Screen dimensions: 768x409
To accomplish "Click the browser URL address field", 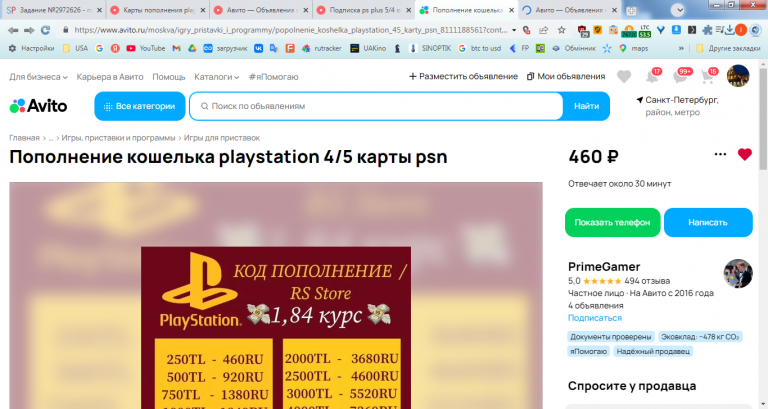I will [x=290, y=30].
